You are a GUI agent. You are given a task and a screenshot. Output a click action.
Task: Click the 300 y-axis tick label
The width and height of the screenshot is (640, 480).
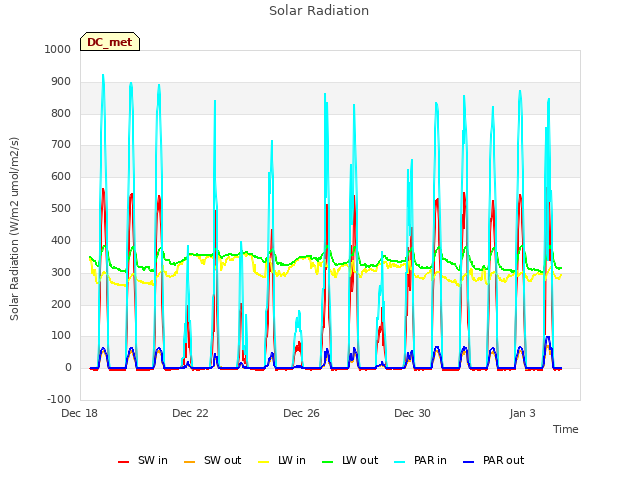[61, 272]
